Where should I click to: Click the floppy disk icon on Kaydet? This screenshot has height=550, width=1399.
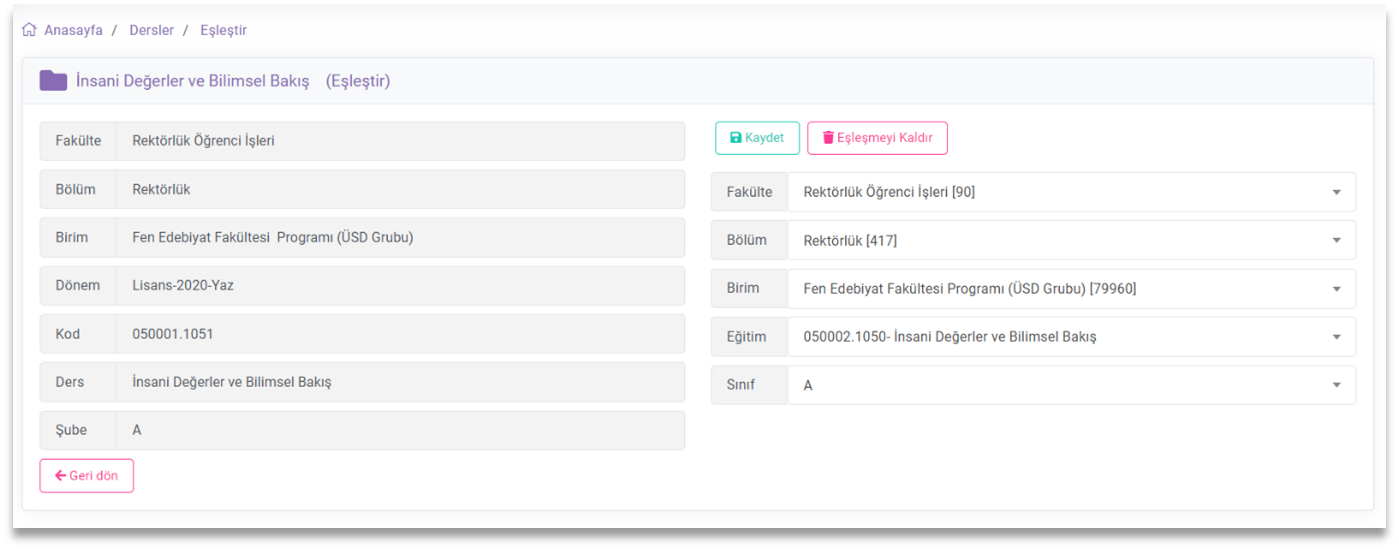[736, 138]
